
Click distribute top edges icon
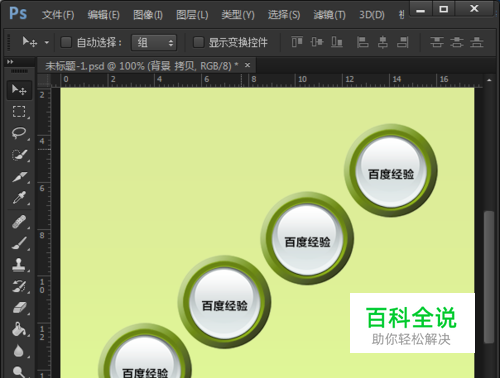click(x=437, y=42)
